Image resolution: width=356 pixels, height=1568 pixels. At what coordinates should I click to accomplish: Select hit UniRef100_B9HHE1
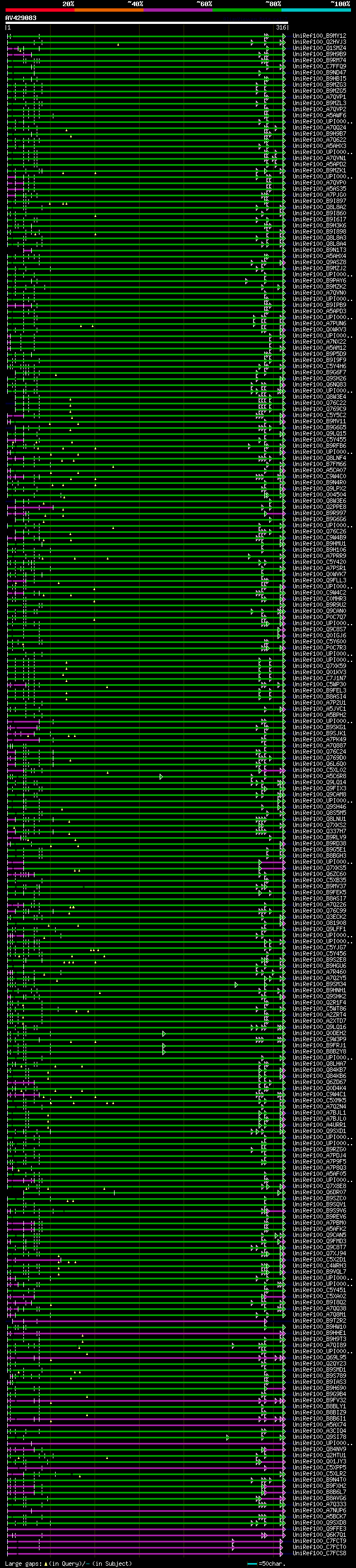319,1333
